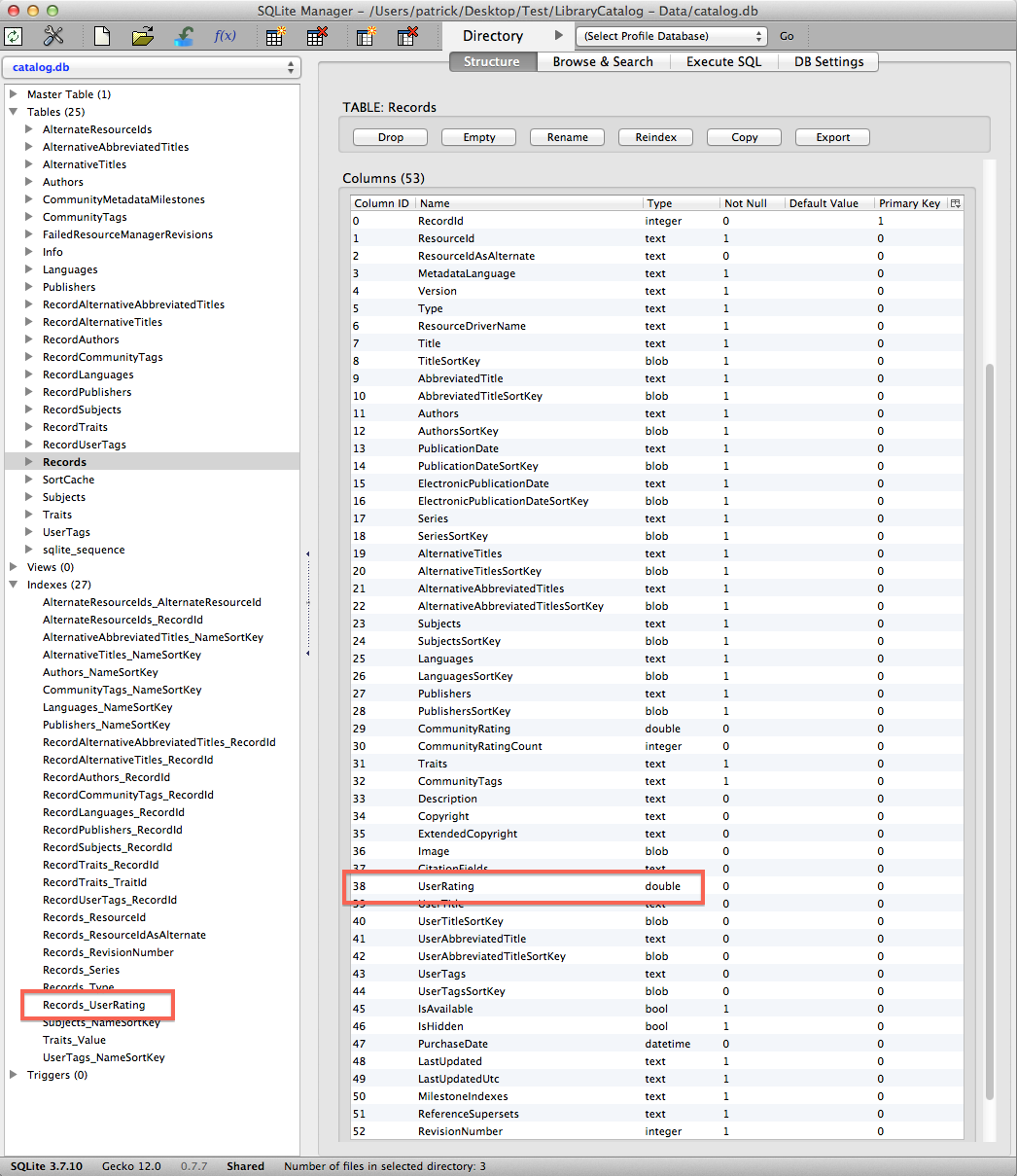The image size is (1017, 1176).
Task: Select the MilestoneIndexes column row
Action: (x=656, y=1096)
